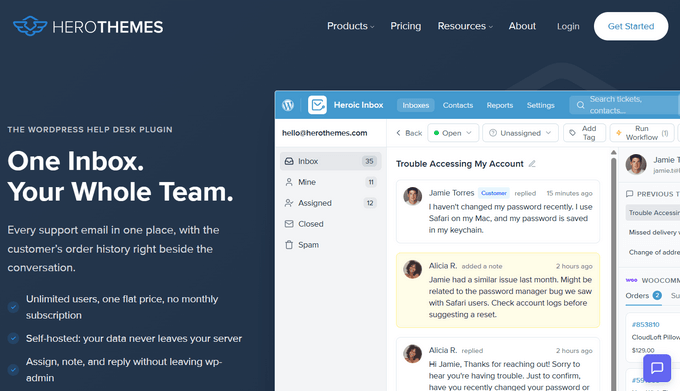Click the Inbox count badge 35
This screenshot has height=391, width=680.
[369, 161]
